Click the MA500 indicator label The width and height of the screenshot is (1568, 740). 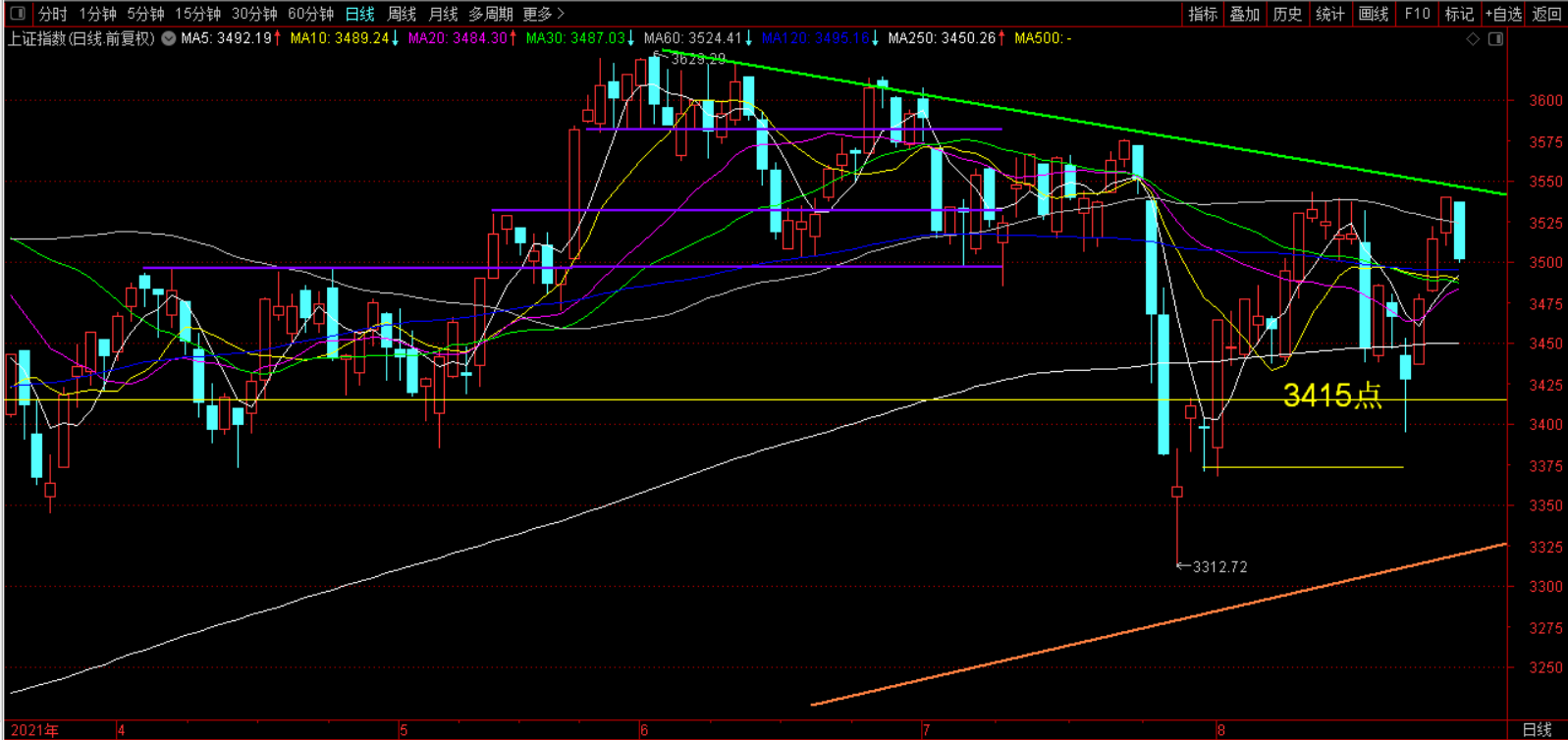(1043, 38)
